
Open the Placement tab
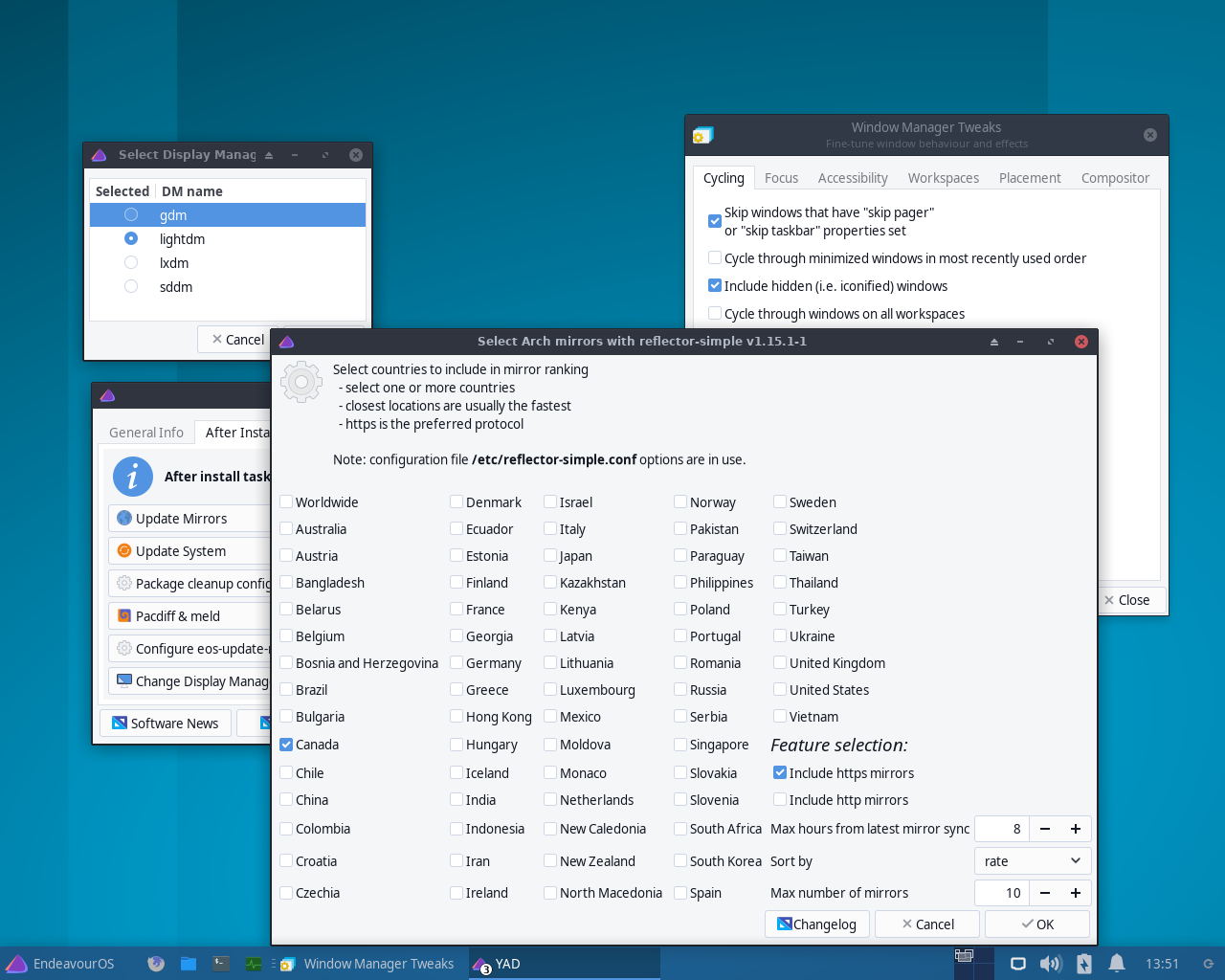1030,178
